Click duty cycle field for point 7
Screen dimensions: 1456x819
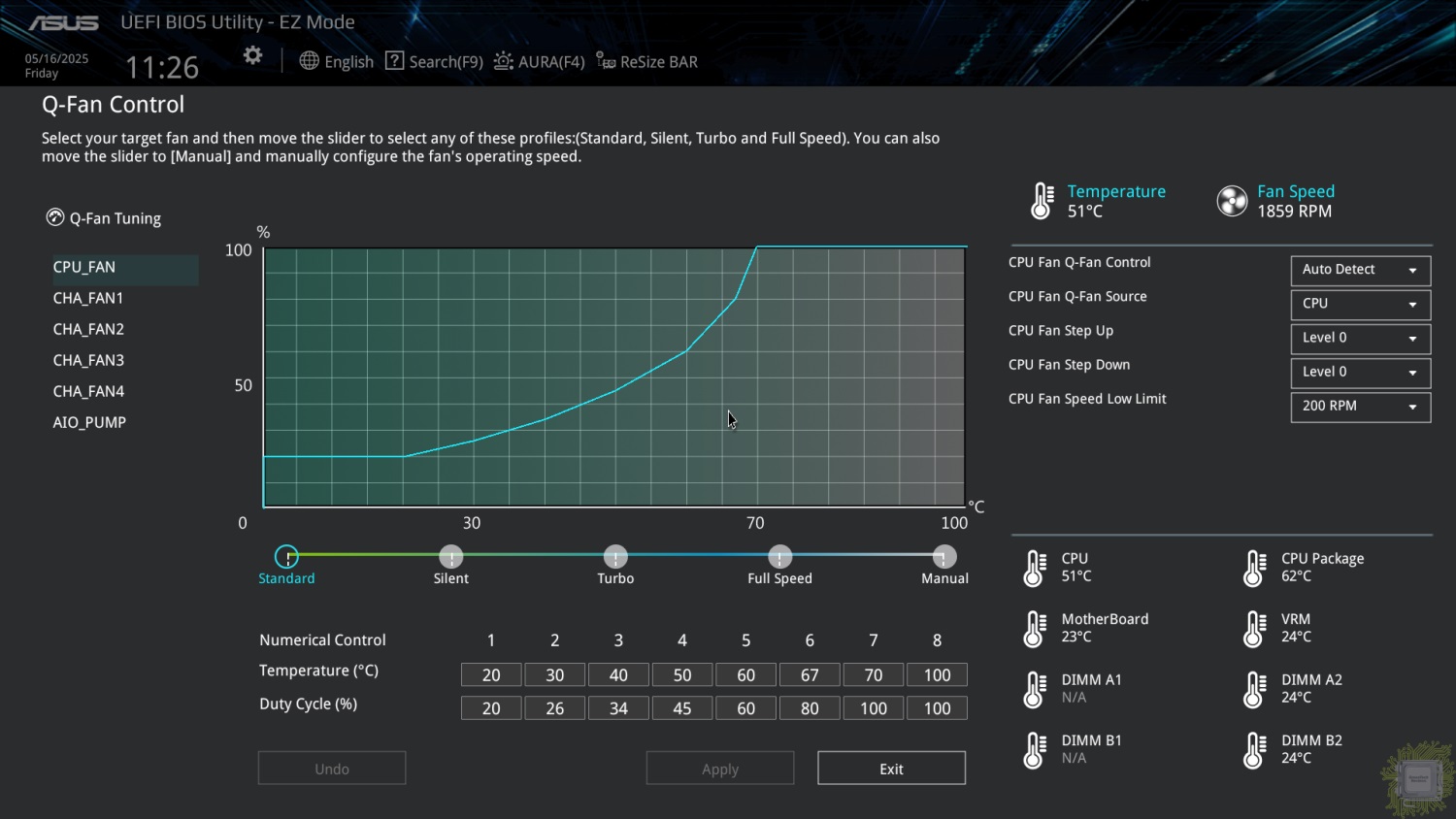point(874,708)
